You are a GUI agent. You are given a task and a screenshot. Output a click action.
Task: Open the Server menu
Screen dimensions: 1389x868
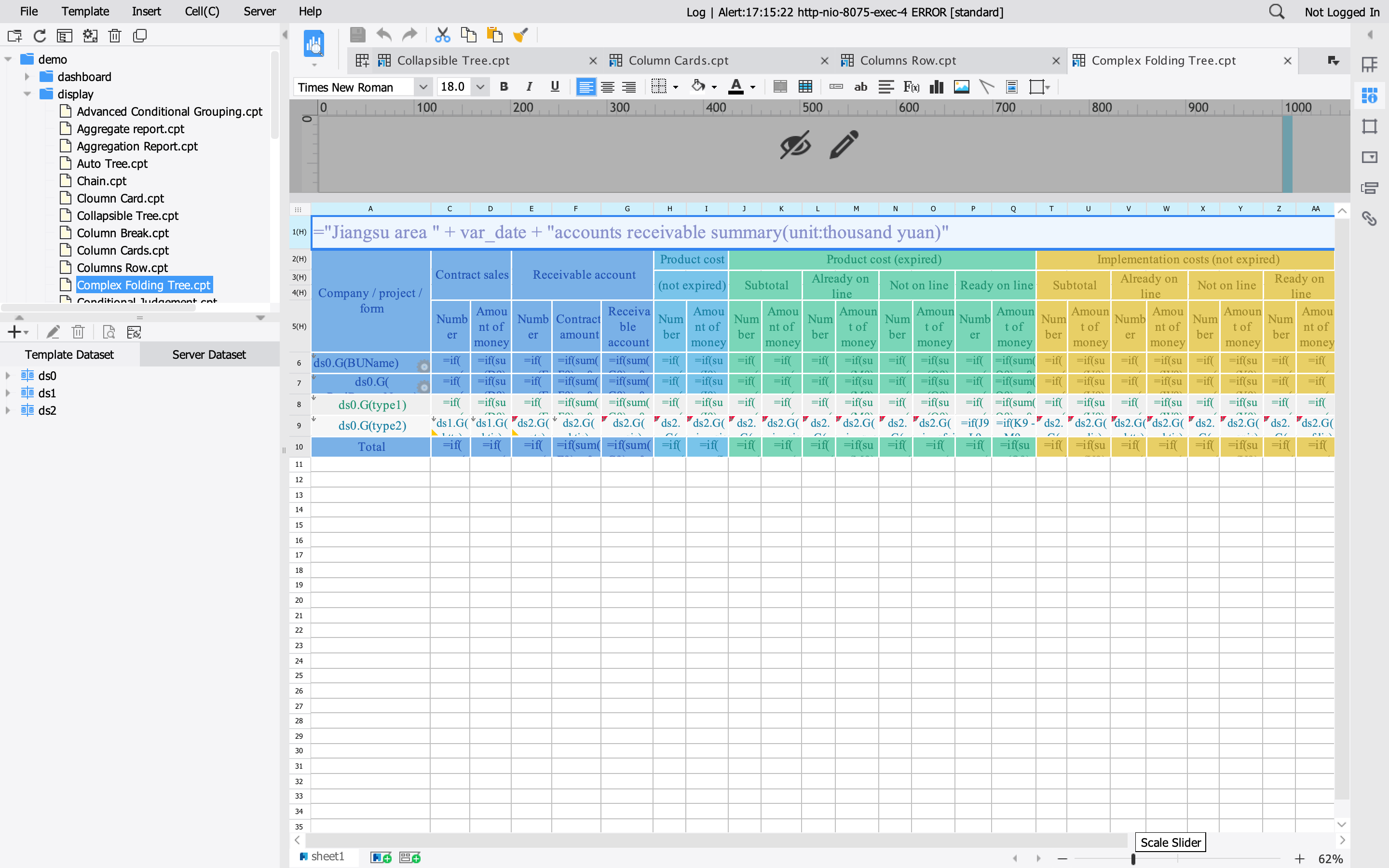[x=259, y=11]
